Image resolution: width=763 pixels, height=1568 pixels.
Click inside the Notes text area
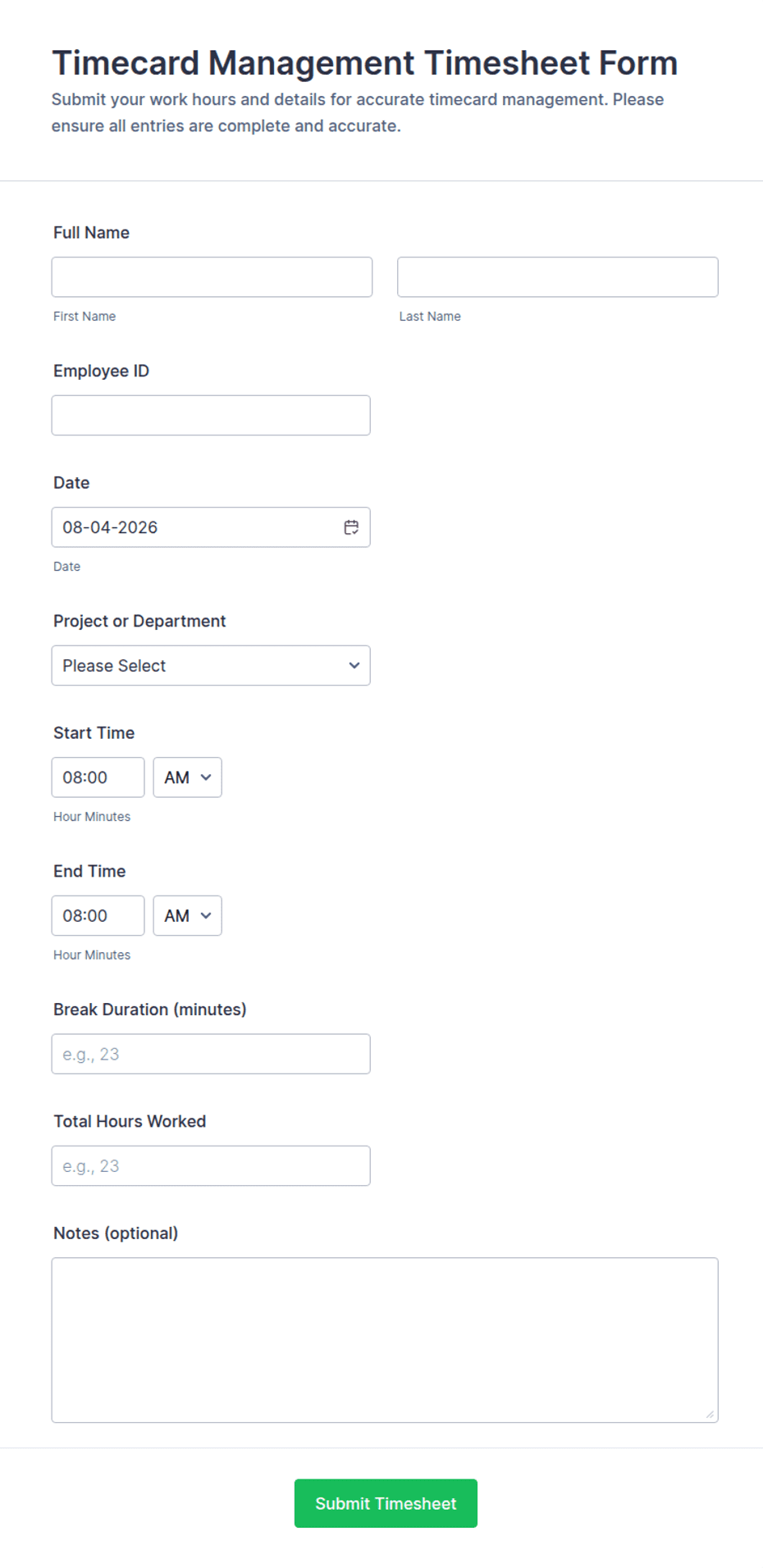385,1340
